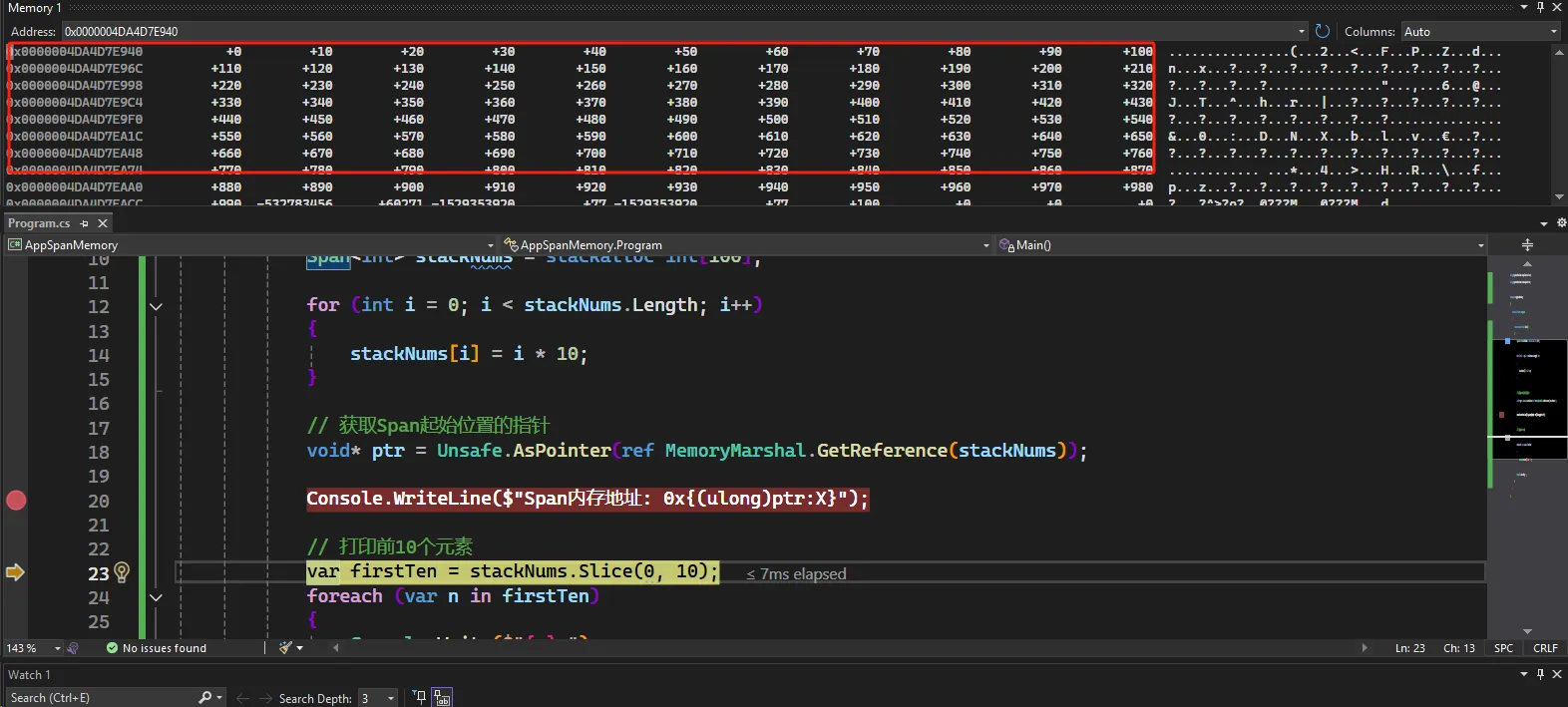Open Watch 1 window position menu
1568x707 pixels.
coord(1524,674)
